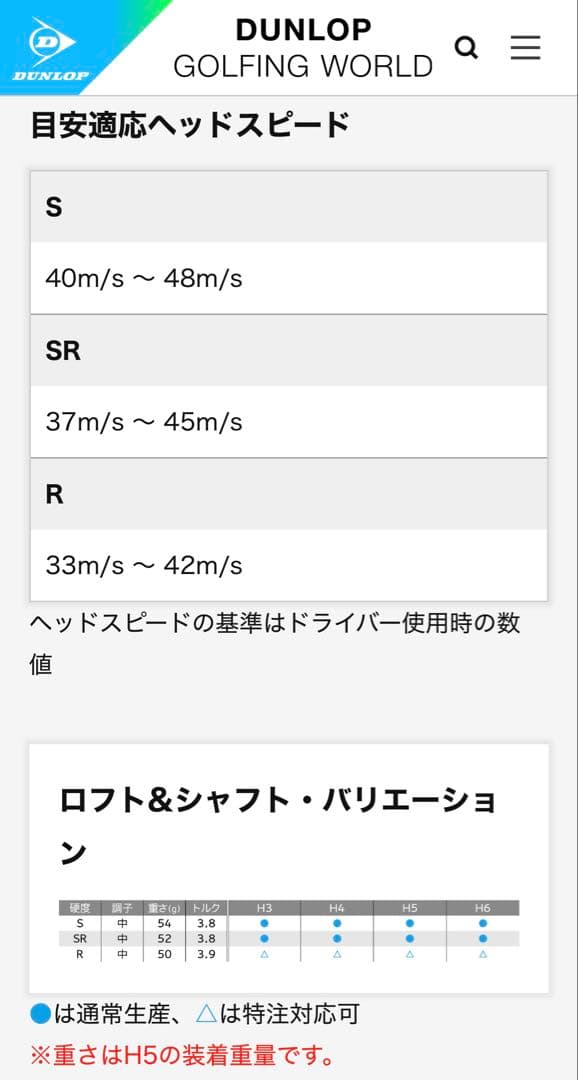Viewport: 578px width, 1080px height.
Task: Click the blue dot under H3 for S
Action: [x=265, y=924]
